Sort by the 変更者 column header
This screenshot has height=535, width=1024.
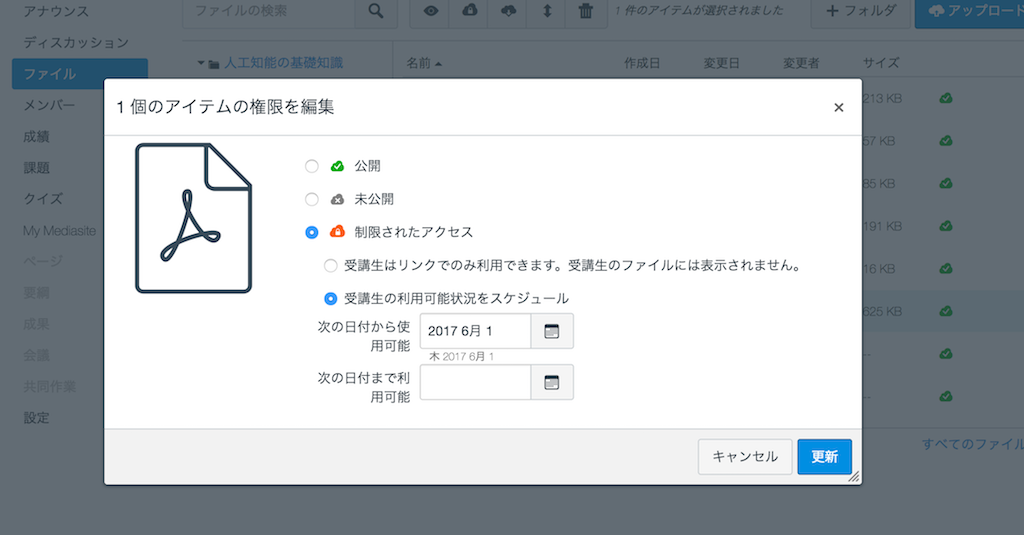pos(801,63)
